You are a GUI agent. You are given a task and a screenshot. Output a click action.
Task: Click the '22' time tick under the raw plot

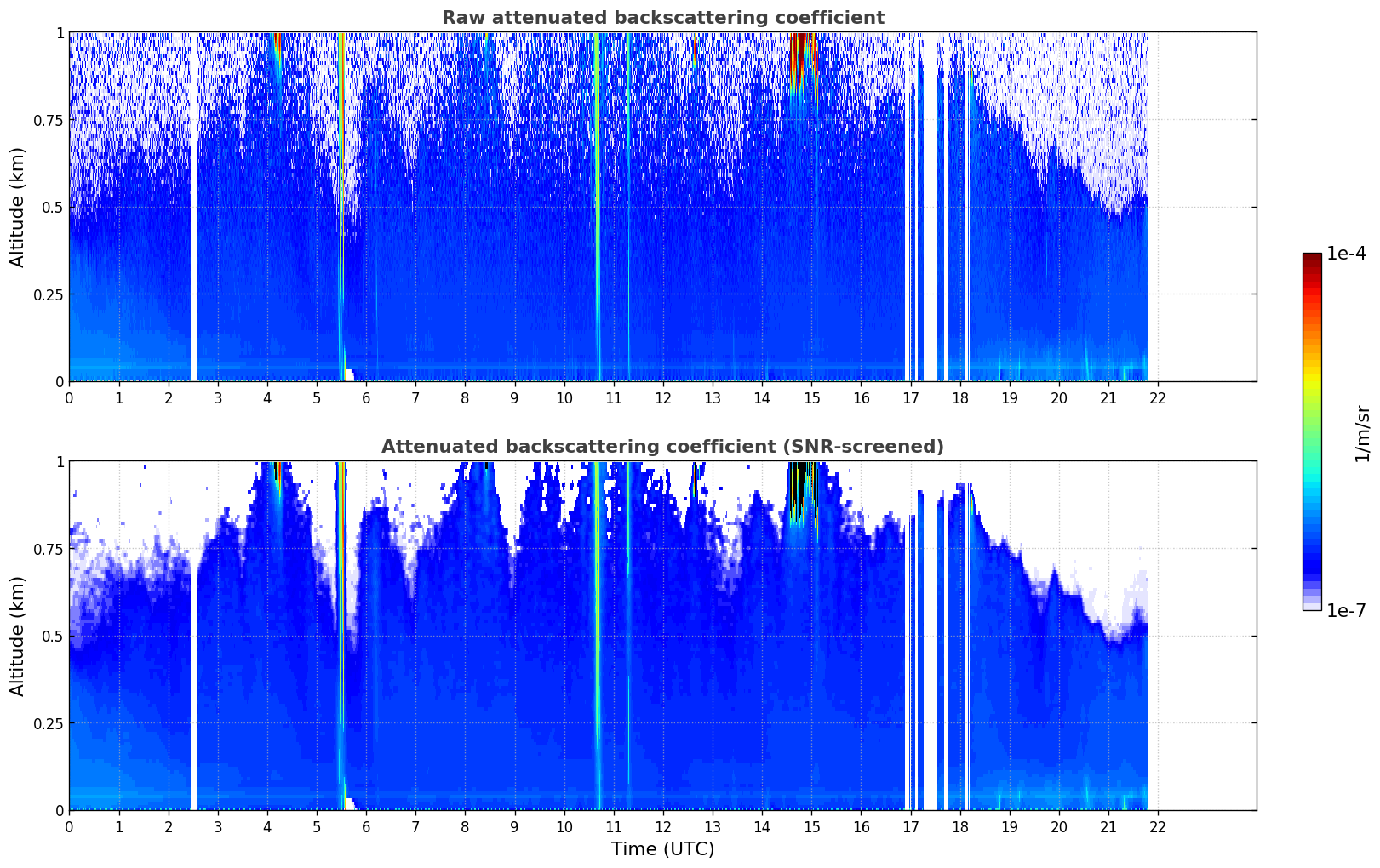(x=1158, y=397)
